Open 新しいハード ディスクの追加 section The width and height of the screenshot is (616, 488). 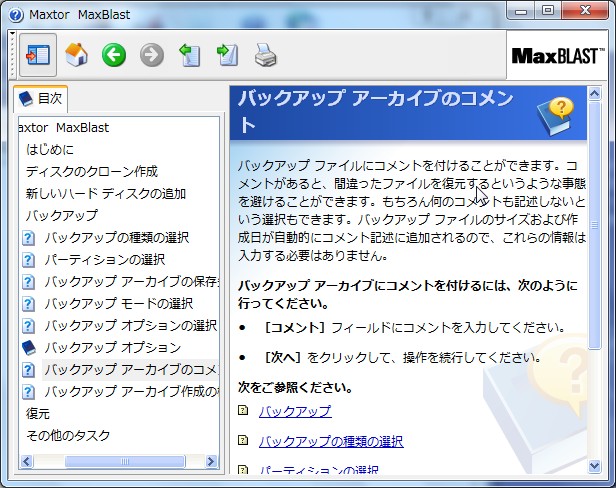pyautogui.click(x=106, y=193)
